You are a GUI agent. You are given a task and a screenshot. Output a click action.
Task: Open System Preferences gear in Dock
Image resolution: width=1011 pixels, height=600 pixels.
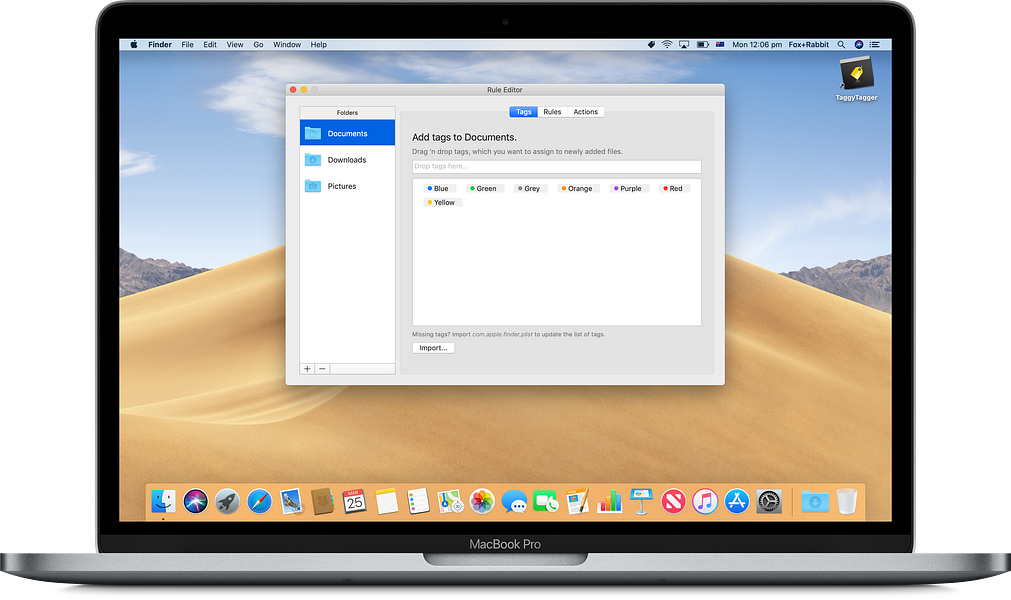(769, 501)
